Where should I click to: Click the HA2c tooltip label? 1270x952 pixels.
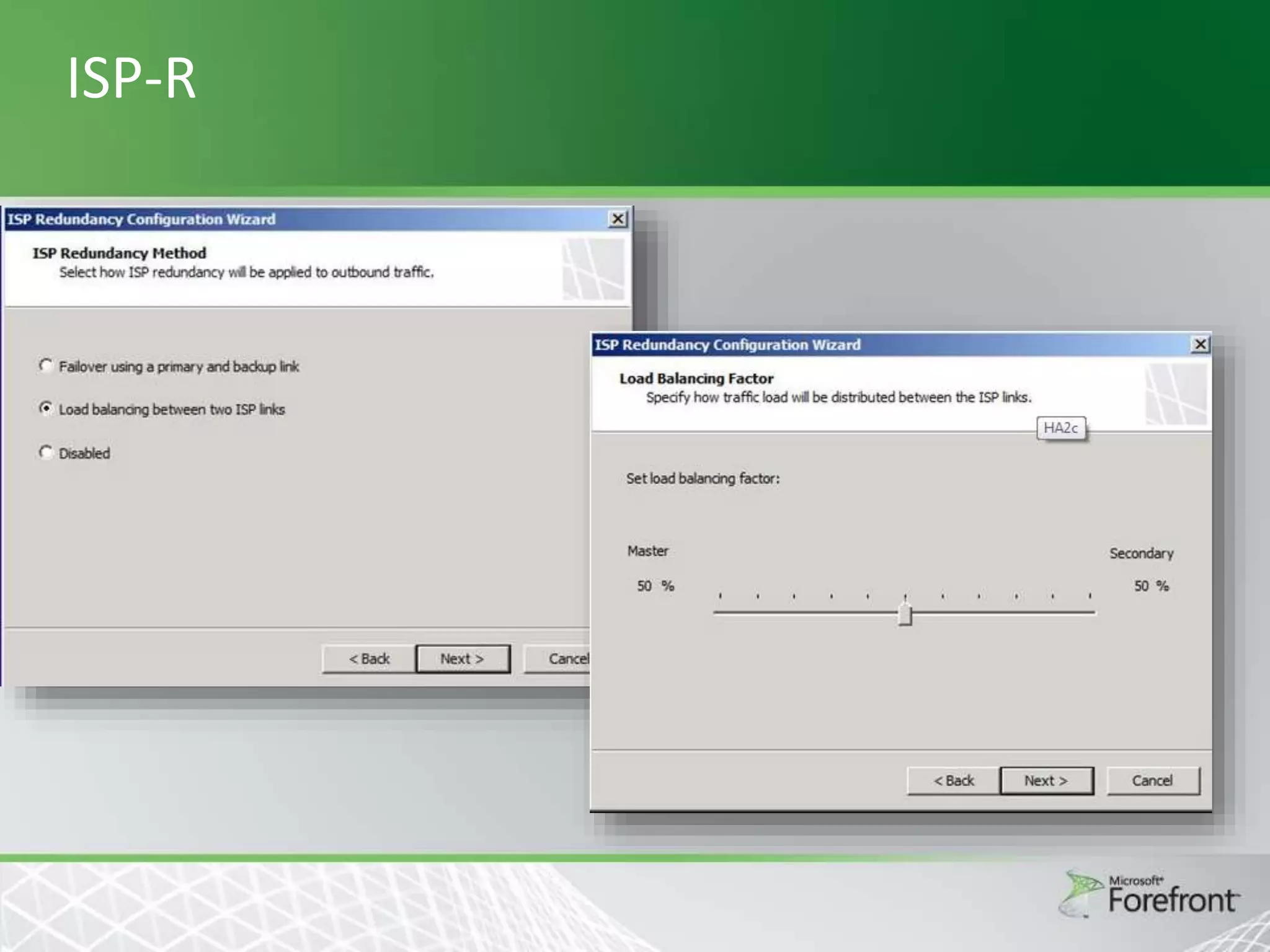1060,428
